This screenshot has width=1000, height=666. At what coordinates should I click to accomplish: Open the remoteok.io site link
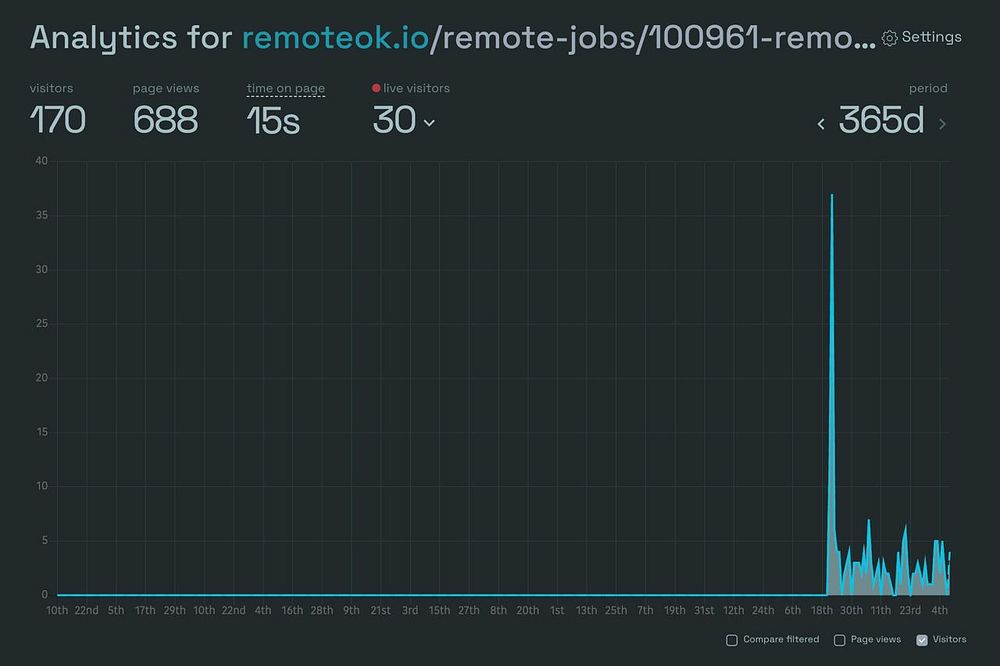pos(335,37)
